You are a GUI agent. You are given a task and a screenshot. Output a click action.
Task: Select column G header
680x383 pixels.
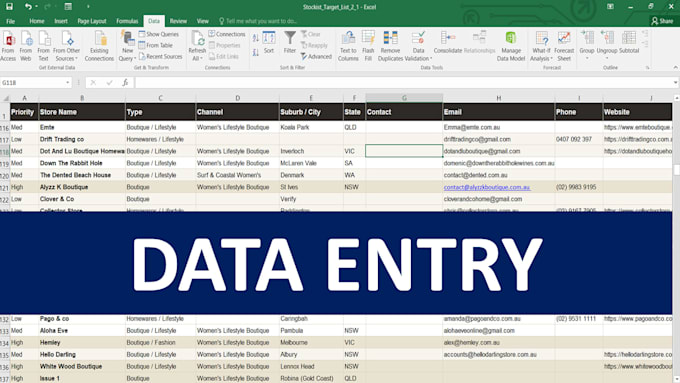tap(404, 98)
